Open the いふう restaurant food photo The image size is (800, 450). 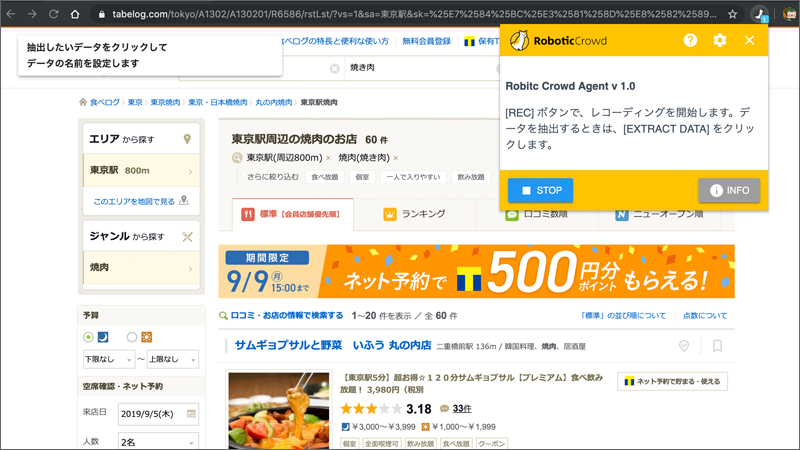279,411
